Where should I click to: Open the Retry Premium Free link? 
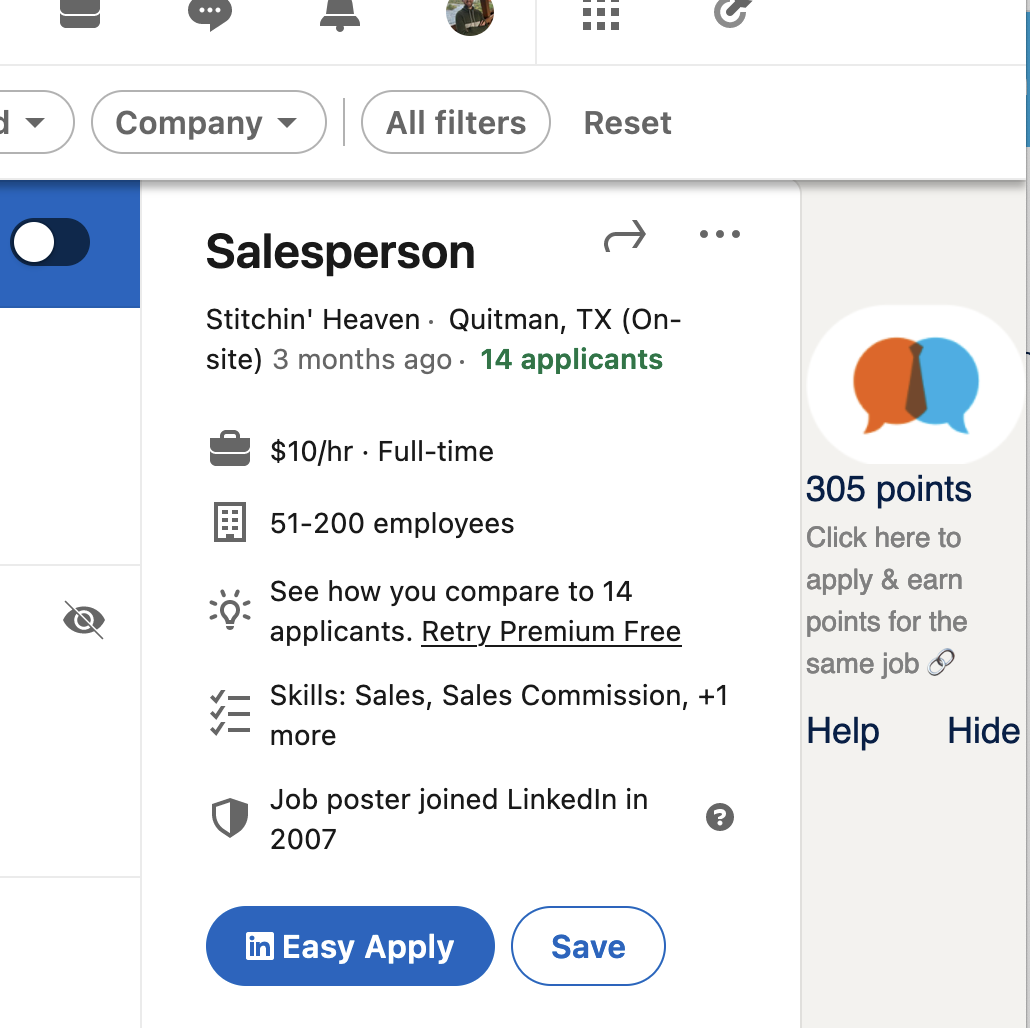click(551, 632)
